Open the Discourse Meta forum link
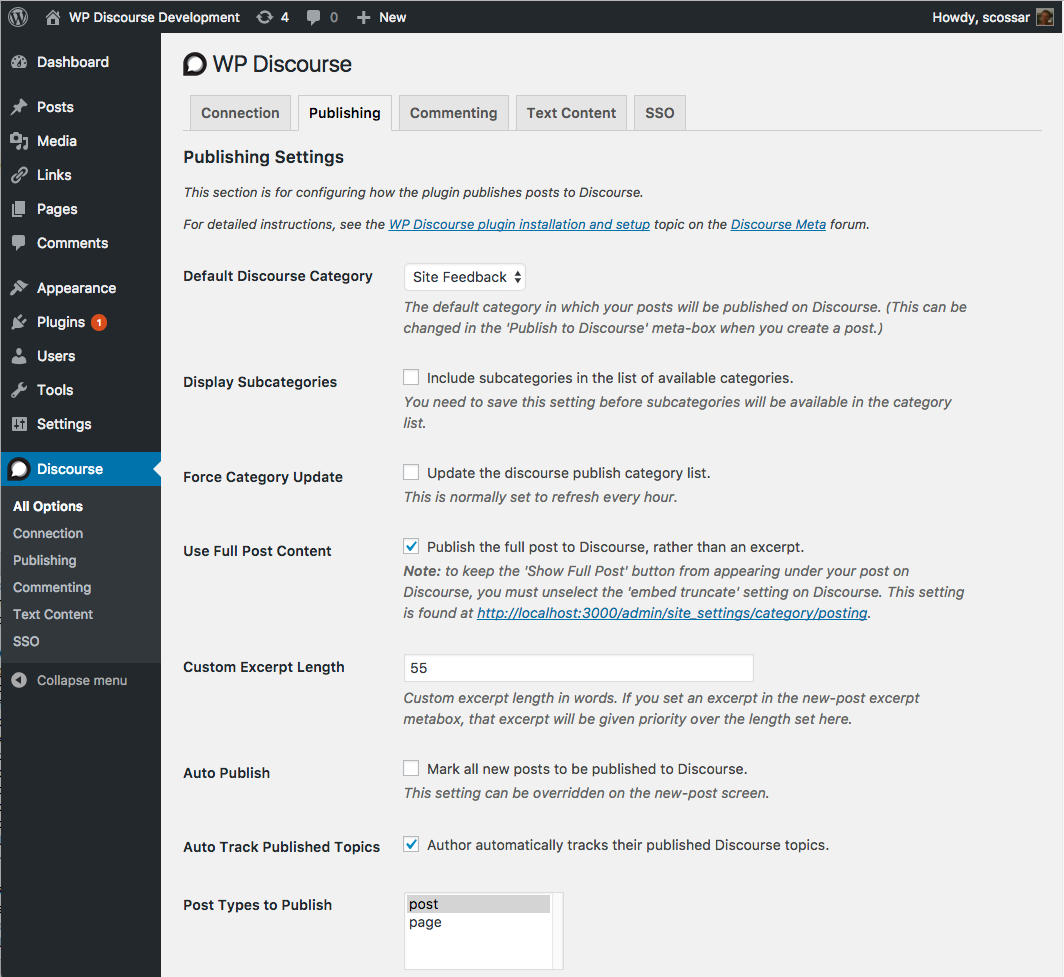This screenshot has width=1064, height=977. pyautogui.click(x=778, y=224)
